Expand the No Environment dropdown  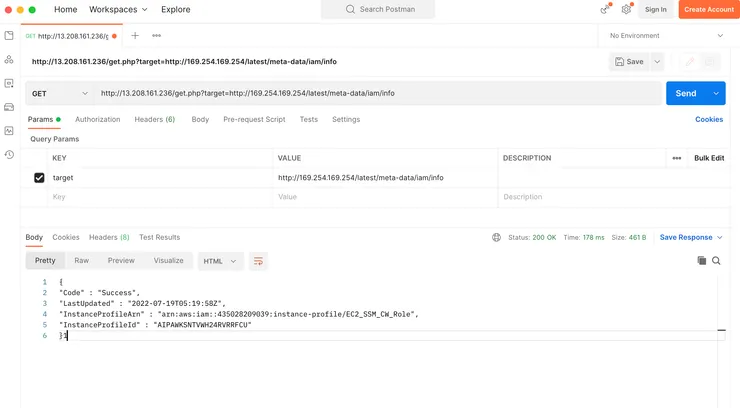pyautogui.click(x=665, y=36)
